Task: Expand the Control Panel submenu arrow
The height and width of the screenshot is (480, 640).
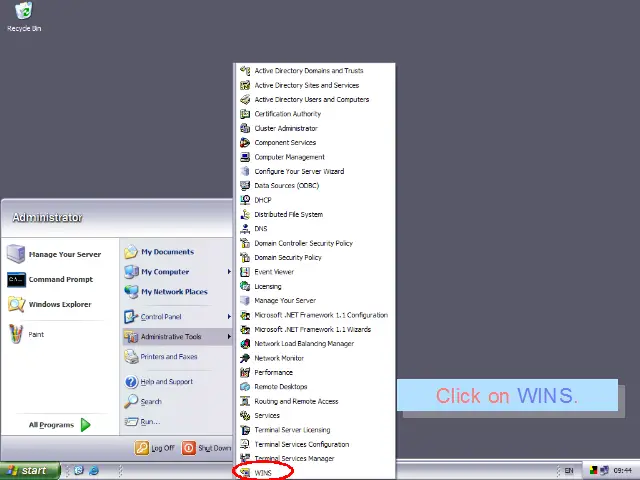Action: pyautogui.click(x=229, y=316)
